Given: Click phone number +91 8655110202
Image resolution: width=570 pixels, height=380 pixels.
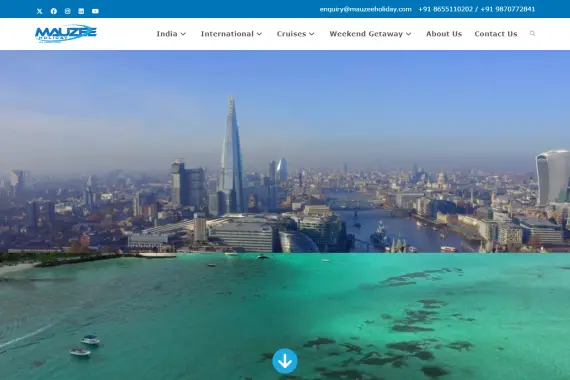Looking at the screenshot, I should (445, 9).
